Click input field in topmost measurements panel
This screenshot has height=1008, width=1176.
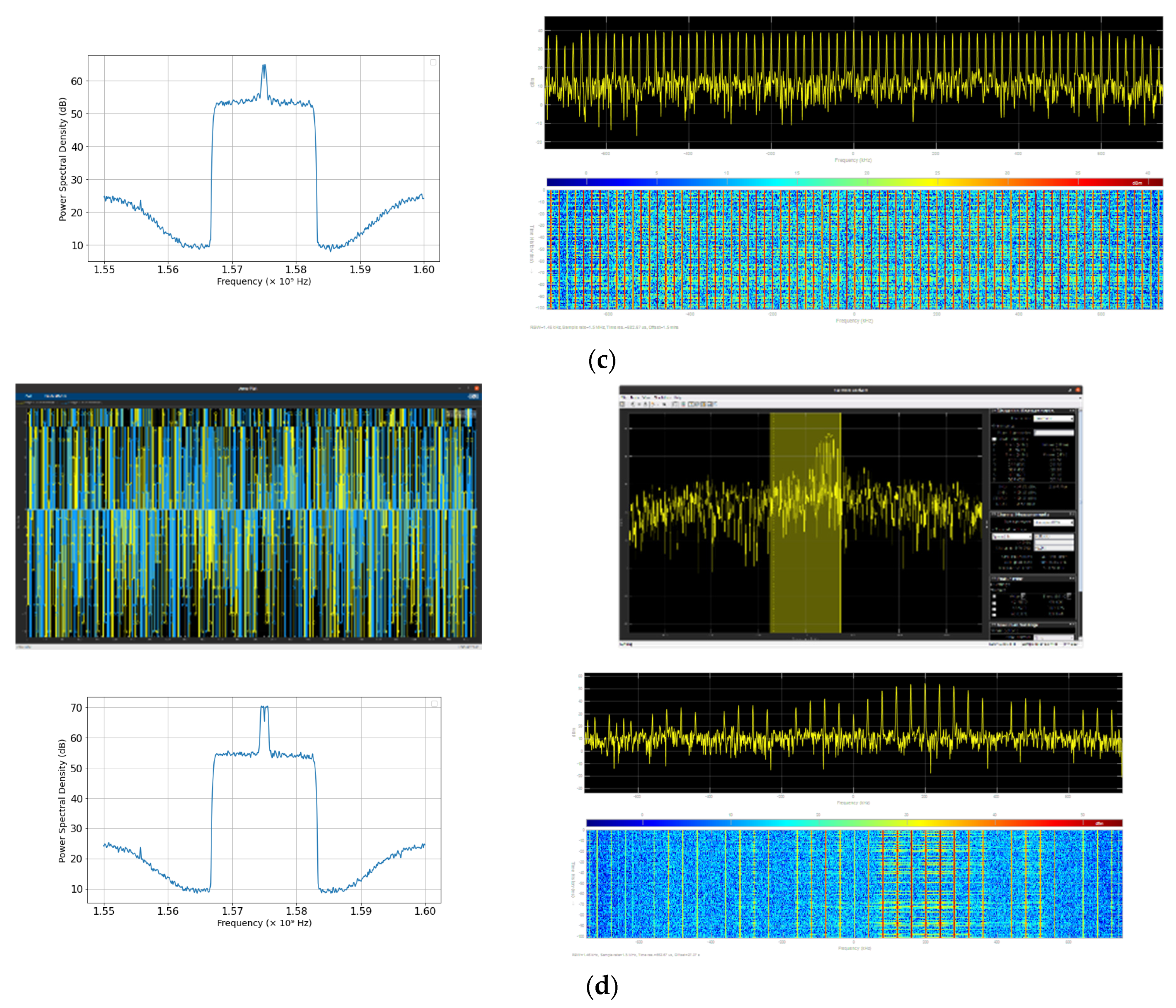(1053, 433)
